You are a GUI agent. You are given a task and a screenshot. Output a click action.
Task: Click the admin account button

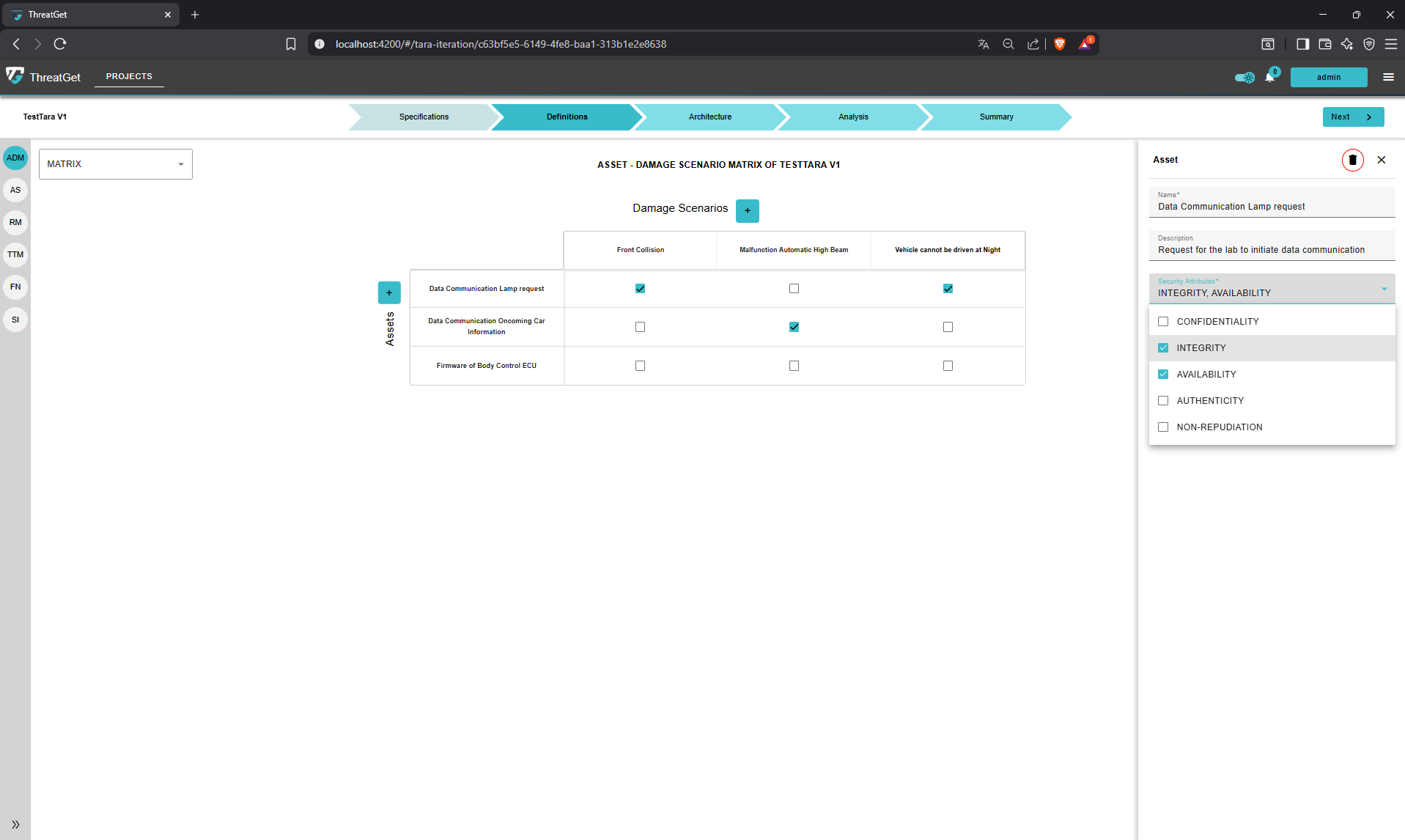point(1328,77)
